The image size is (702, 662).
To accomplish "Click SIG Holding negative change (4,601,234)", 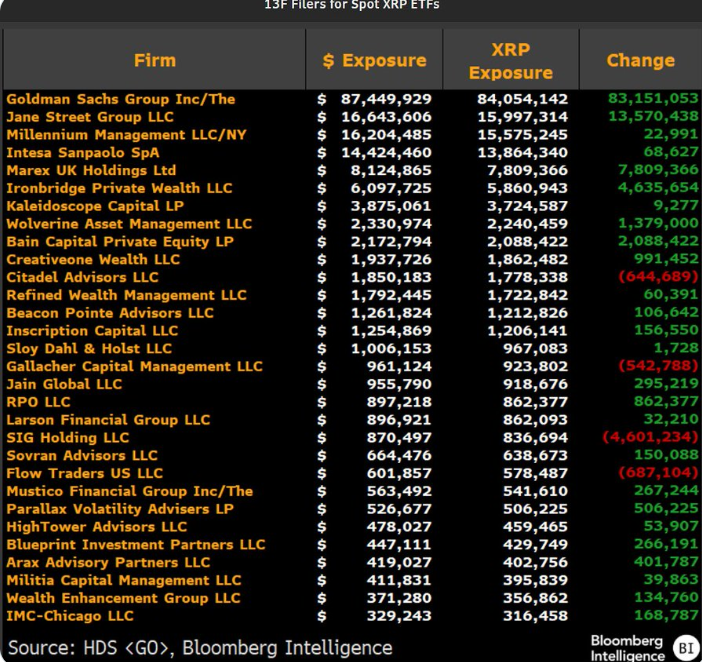I will click(x=651, y=437).
